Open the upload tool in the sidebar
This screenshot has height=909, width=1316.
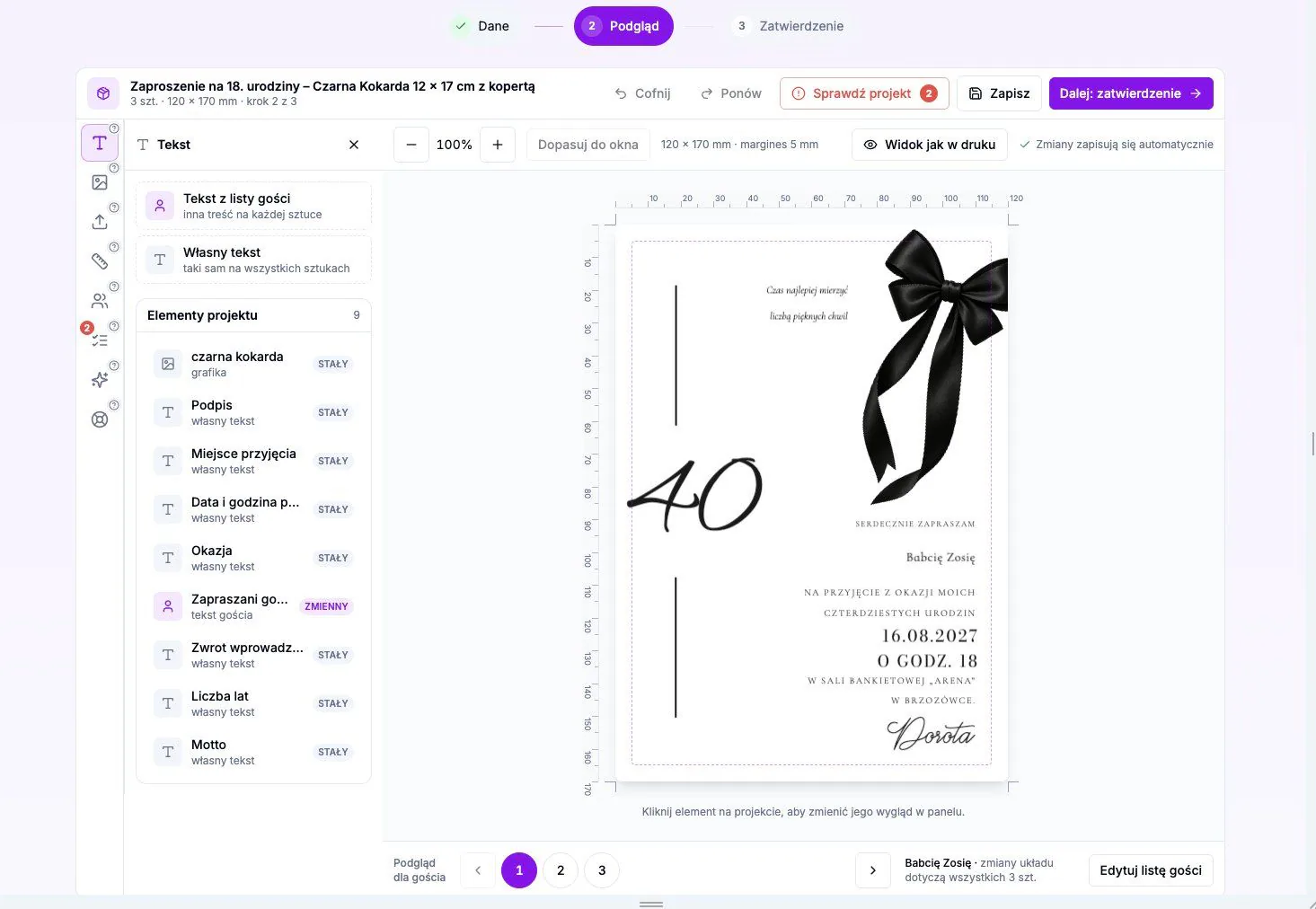point(100,222)
